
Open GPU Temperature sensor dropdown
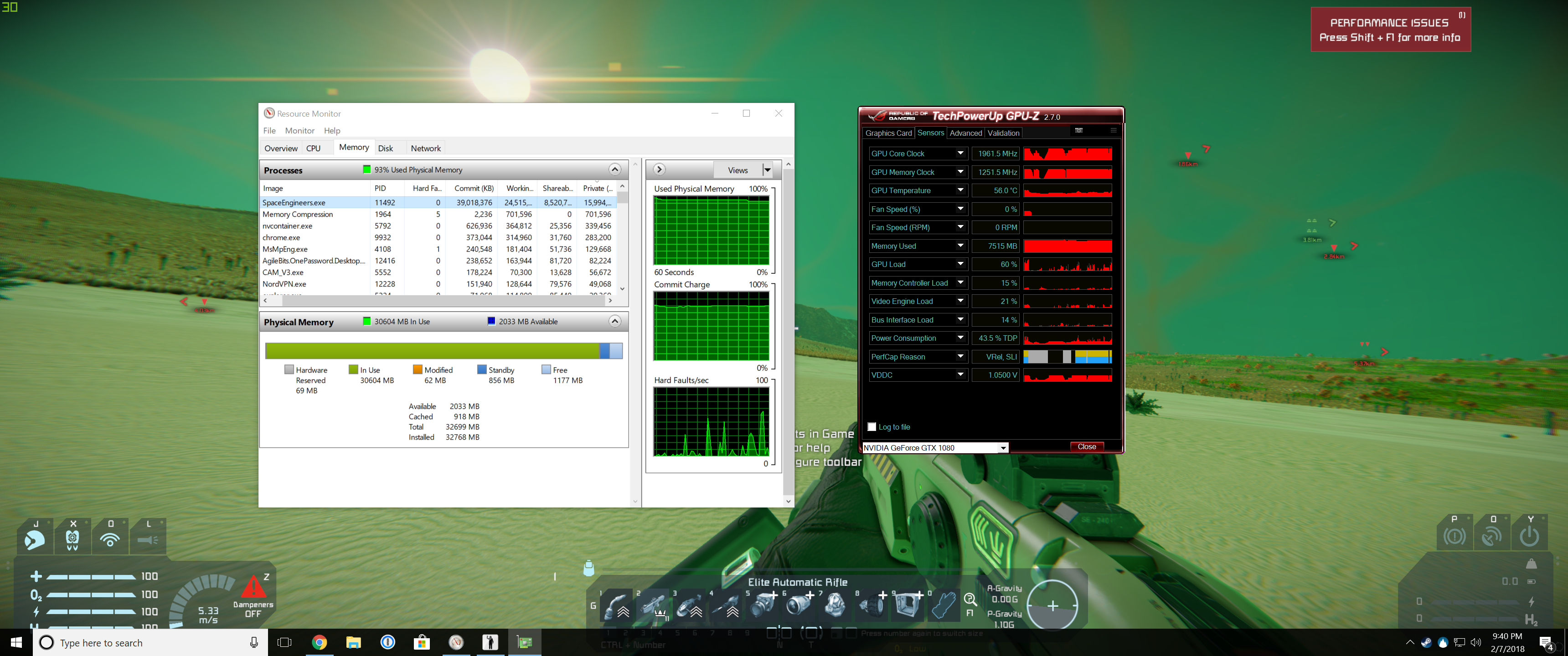[x=960, y=190]
